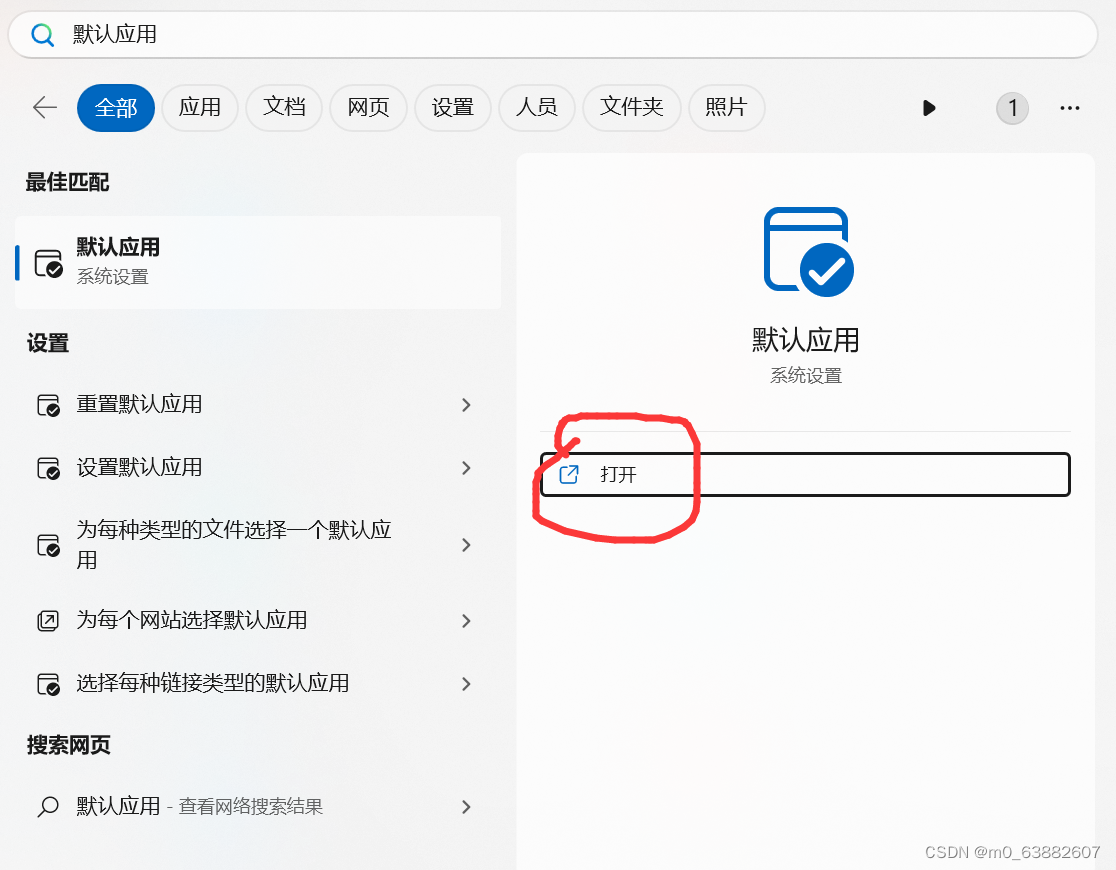Open the 重置默认应用 setting
The image size is (1116, 870).
[258, 404]
